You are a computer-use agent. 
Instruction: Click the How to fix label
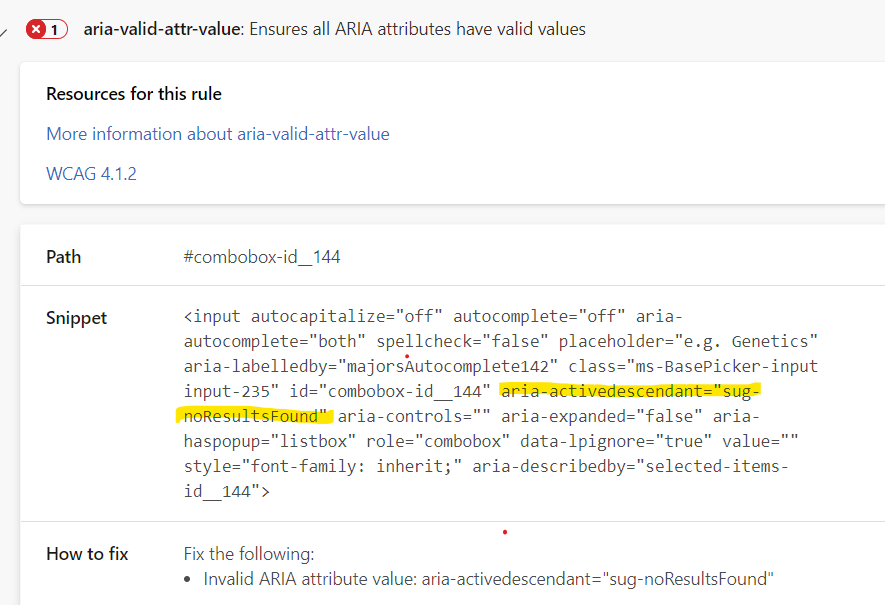(87, 553)
